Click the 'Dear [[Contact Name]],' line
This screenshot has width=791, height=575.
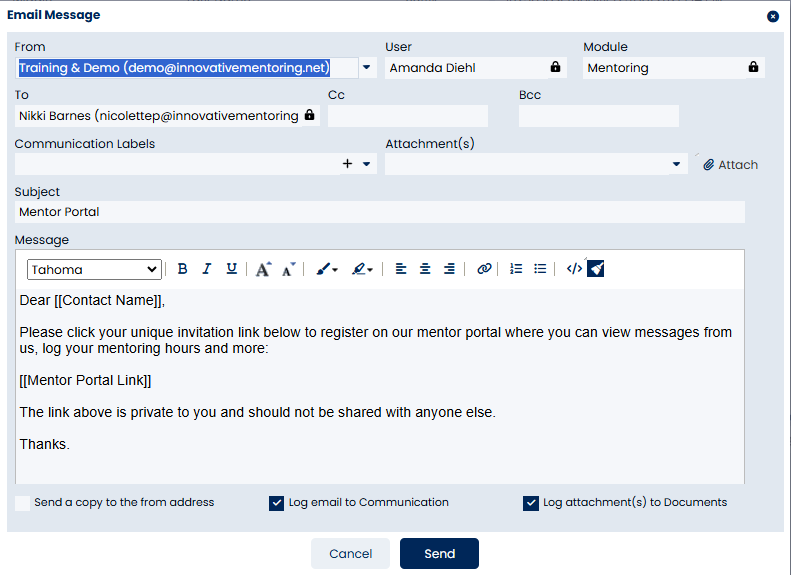(x=92, y=301)
